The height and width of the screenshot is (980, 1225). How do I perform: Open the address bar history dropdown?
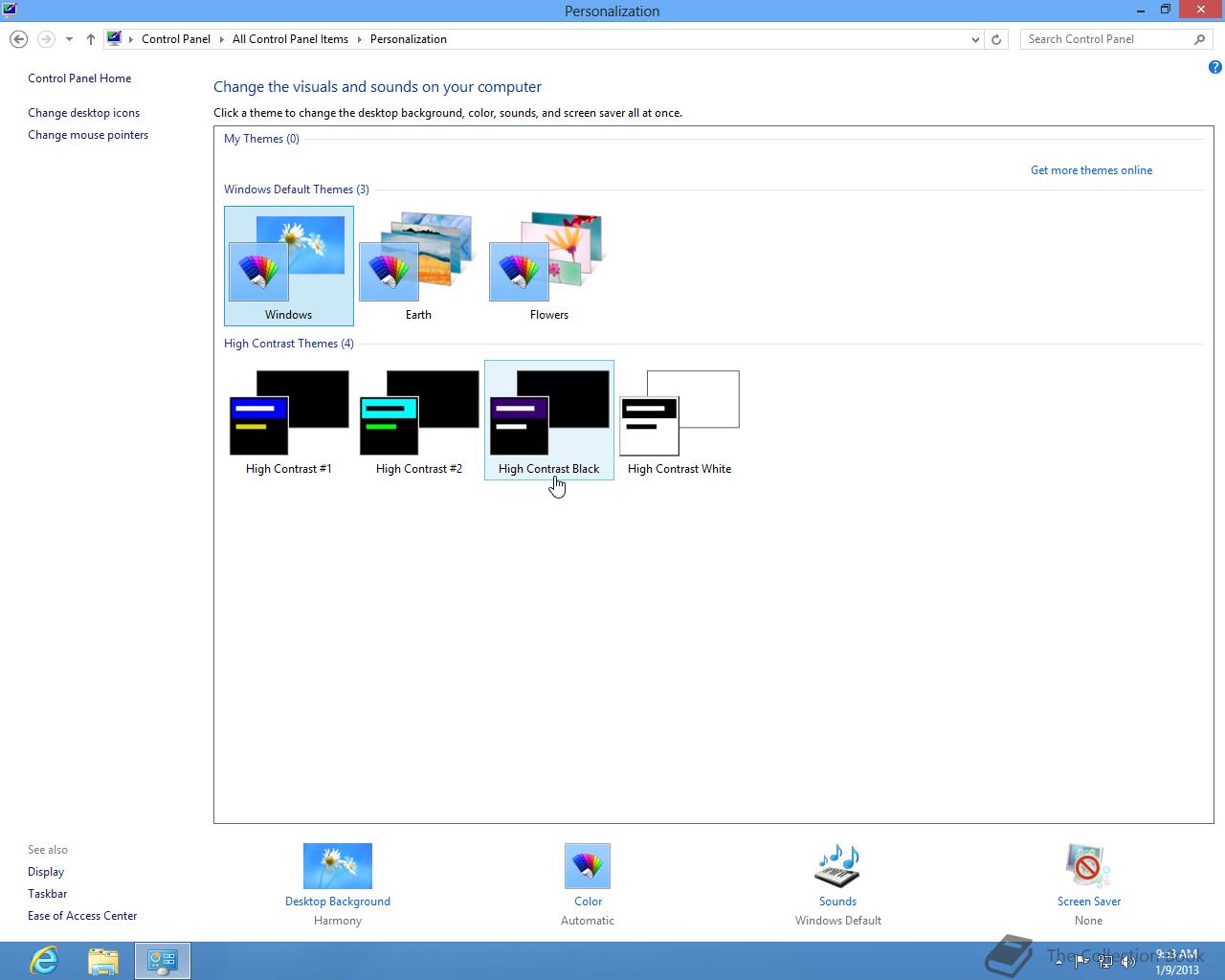point(975,39)
